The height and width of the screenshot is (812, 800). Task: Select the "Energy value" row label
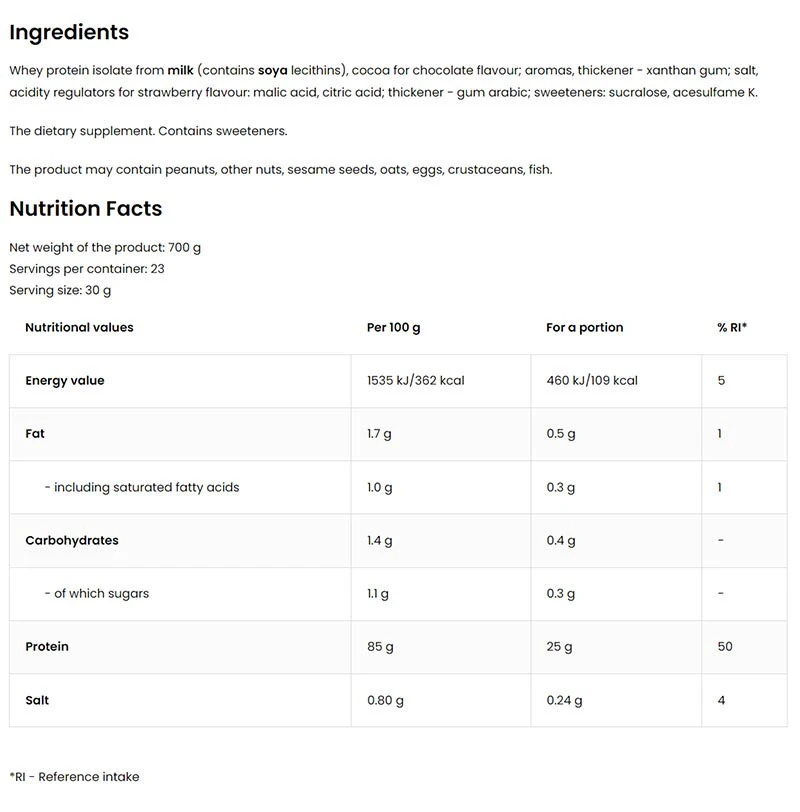[x=65, y=381]
